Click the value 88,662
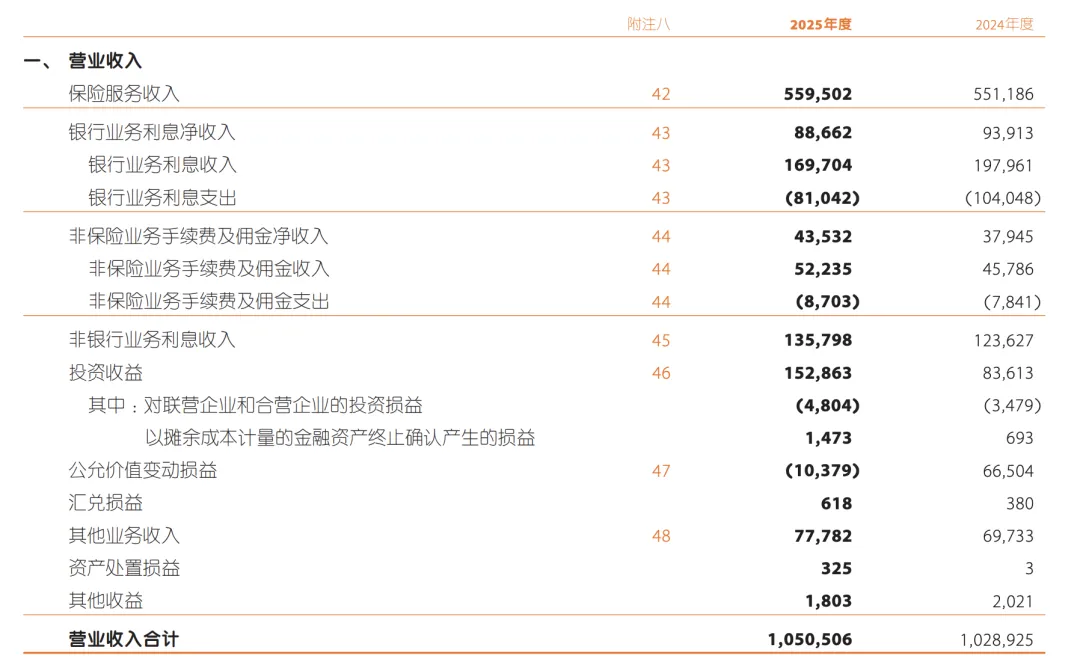 (822, 132)
